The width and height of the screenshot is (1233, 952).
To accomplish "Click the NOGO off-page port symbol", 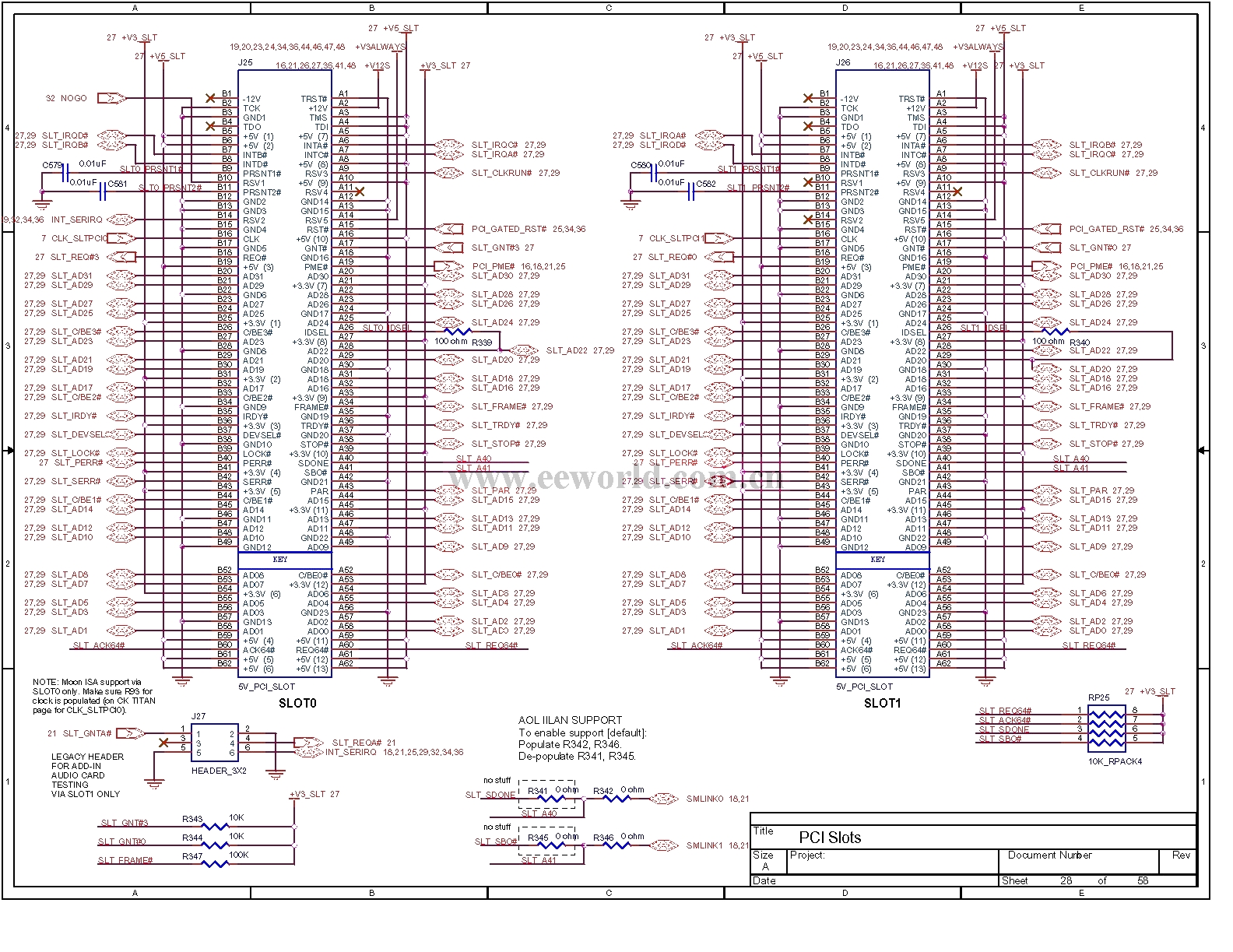I will tap(114, 98).
